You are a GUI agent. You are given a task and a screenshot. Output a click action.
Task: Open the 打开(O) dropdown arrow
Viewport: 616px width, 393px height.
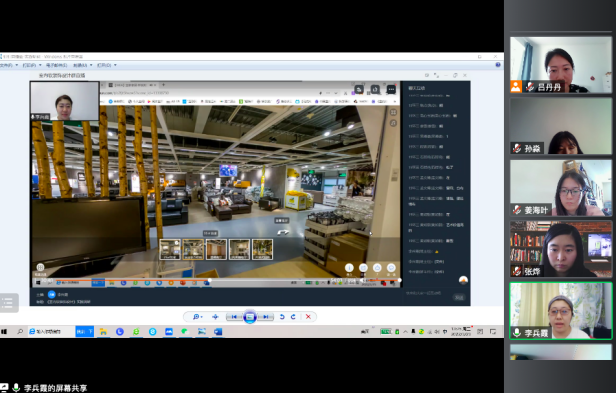click(115, 65)
